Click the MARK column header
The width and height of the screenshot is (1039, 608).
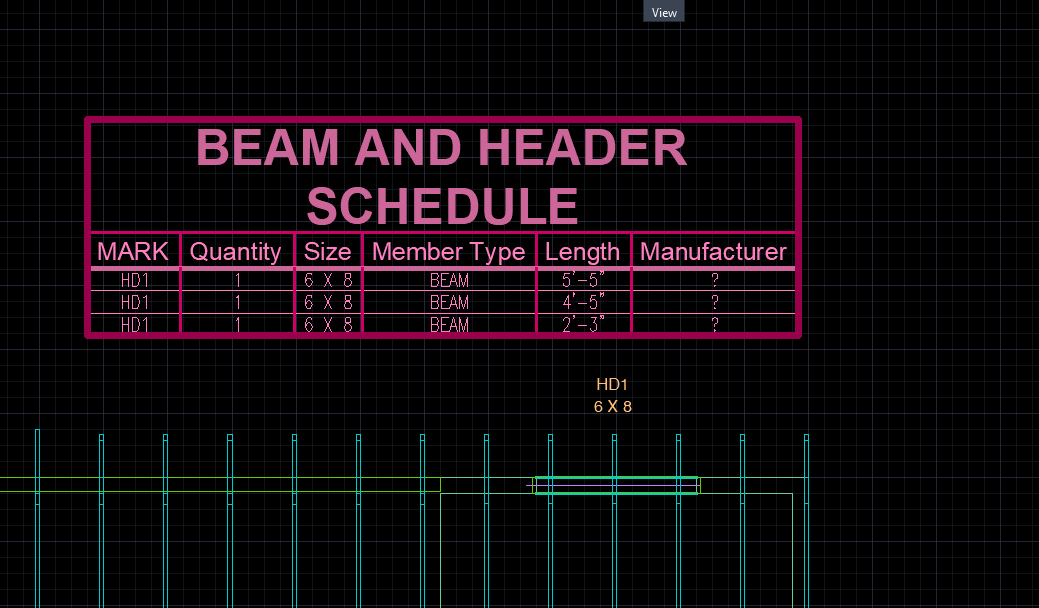133,251
